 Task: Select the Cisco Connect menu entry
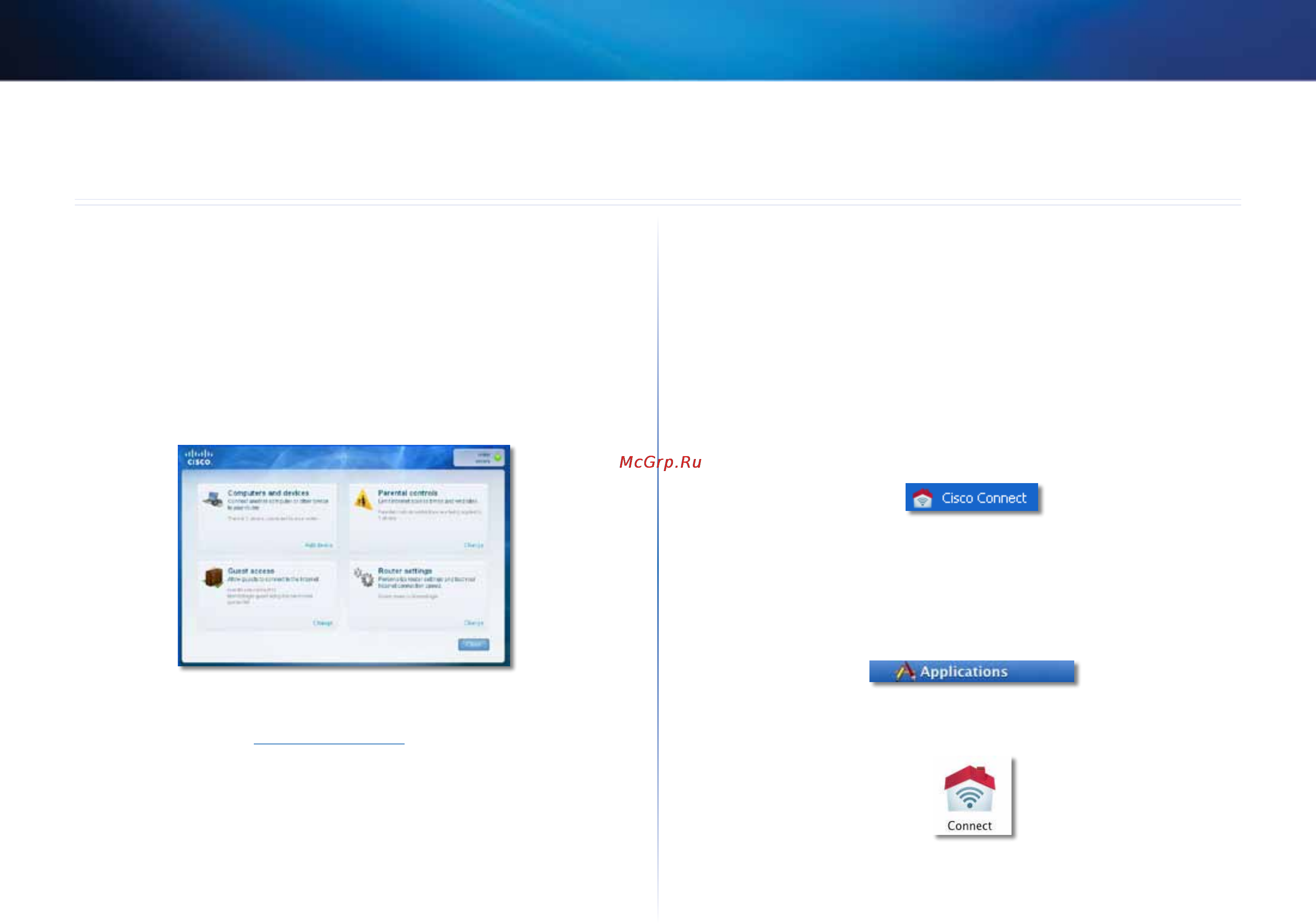pyautogui.click(x=972, y=497)
